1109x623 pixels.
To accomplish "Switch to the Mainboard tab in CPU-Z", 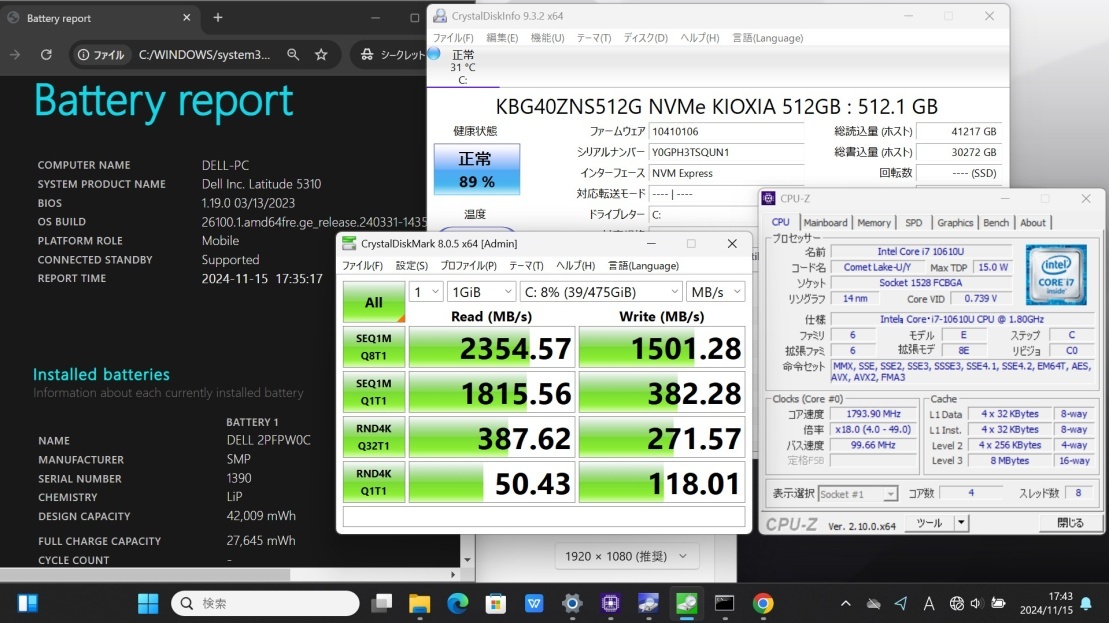I will [x=825, y=223].
